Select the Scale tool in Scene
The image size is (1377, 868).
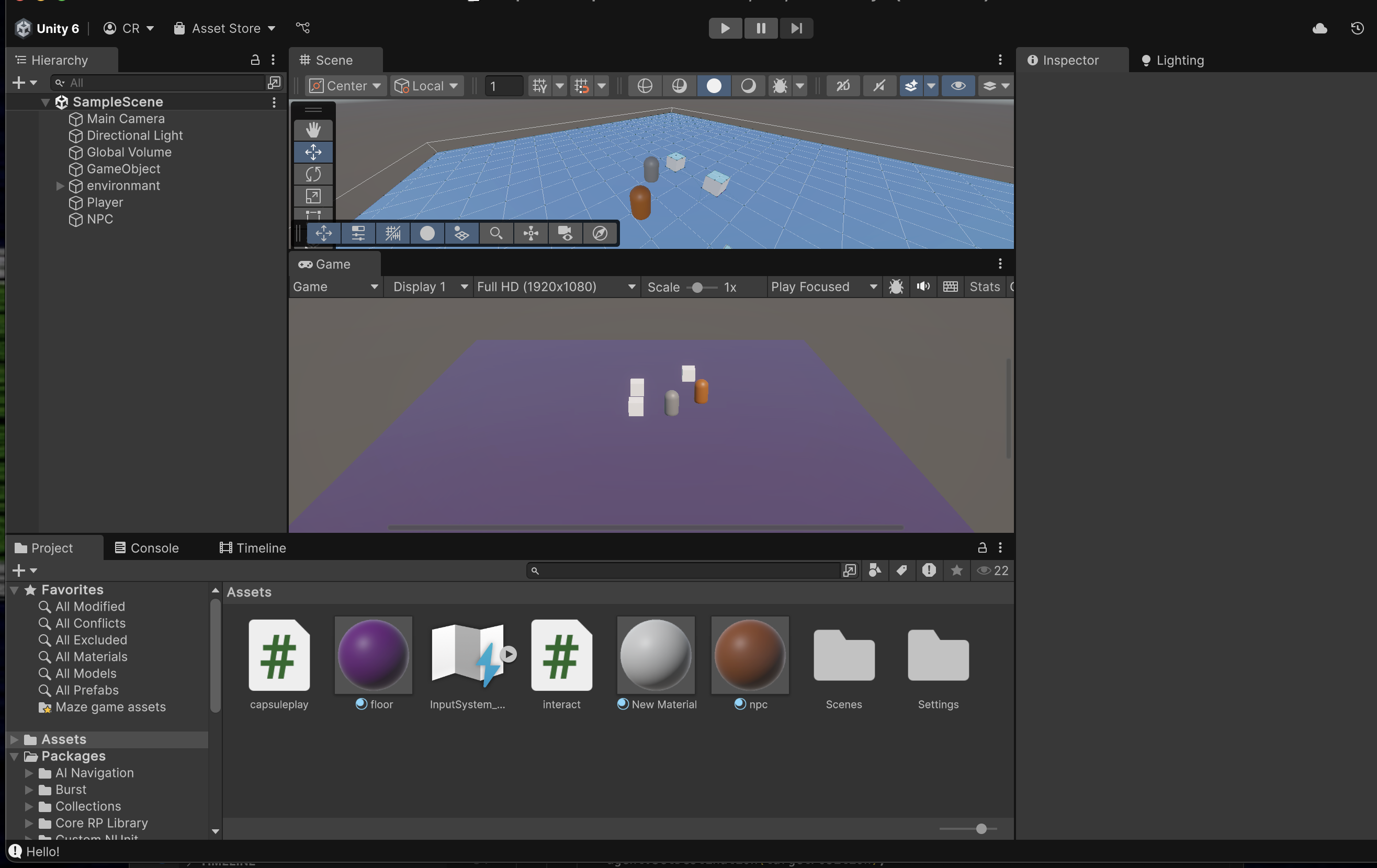[313, 196]
